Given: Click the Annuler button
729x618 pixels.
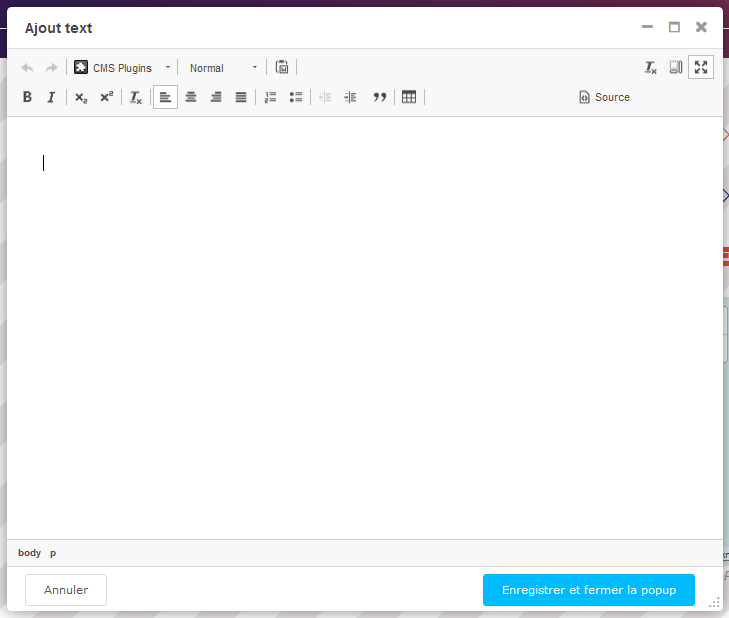Looking at the screenshot, I should (x=66, y=590).
